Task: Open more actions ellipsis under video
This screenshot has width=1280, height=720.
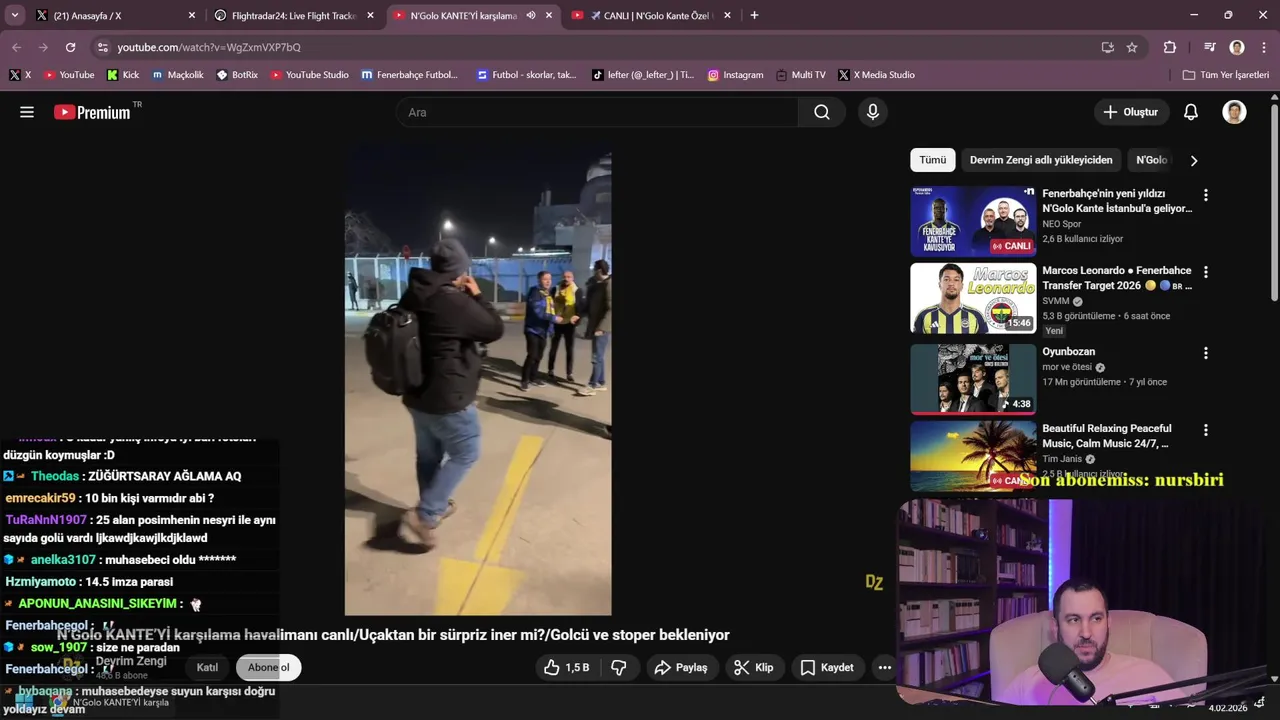Action: [x=884, y=667]
